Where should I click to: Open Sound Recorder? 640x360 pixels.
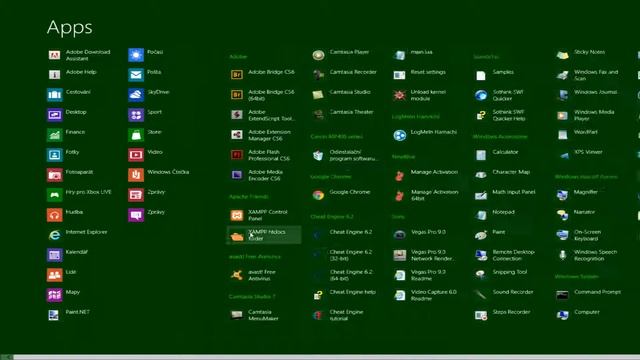click(504, 295)
